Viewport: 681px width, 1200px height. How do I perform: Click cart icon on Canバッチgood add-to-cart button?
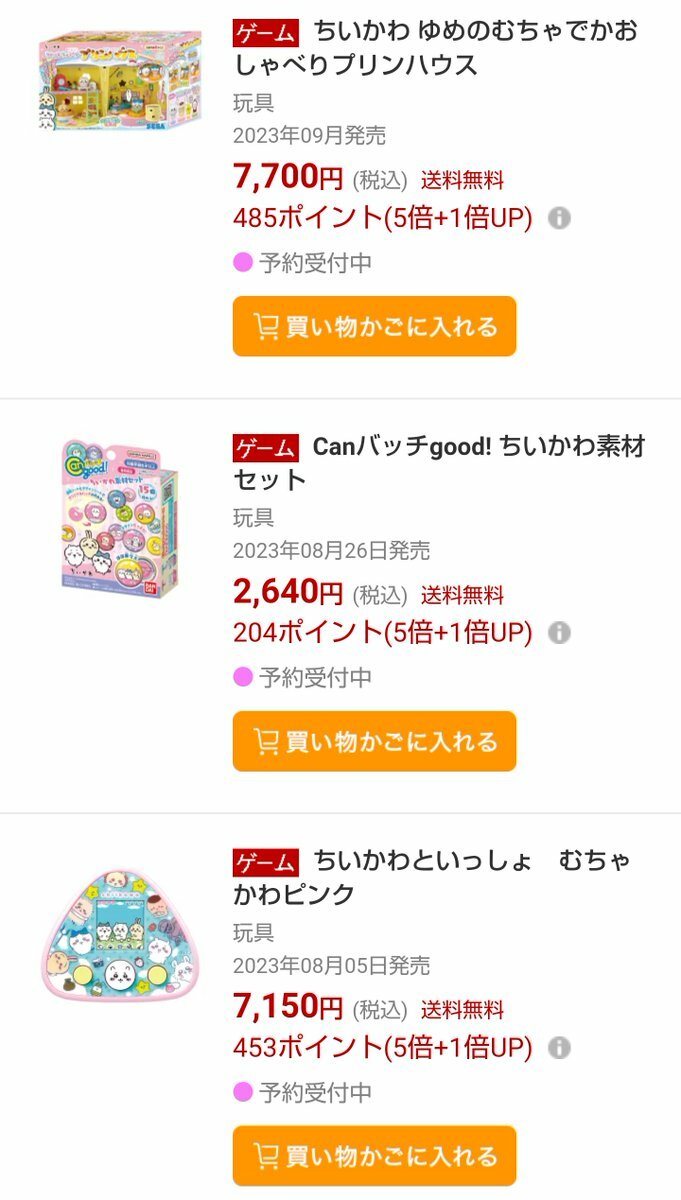266,741
